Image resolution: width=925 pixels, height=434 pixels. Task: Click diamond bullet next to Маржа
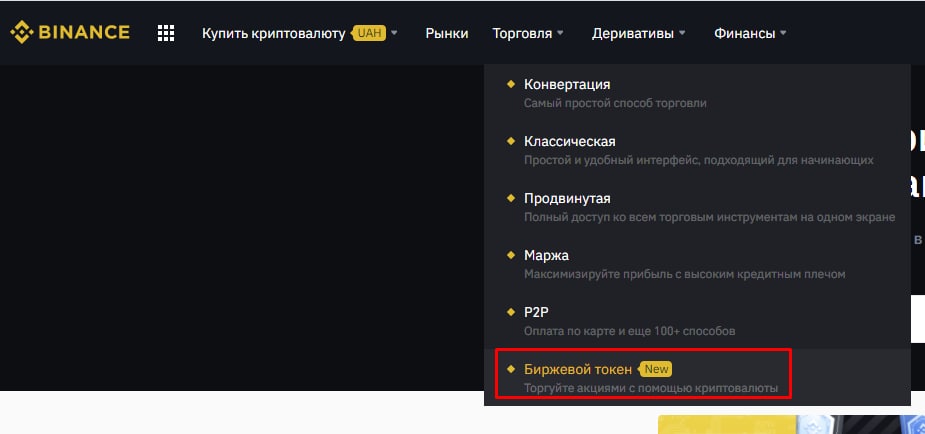point(511,255)
